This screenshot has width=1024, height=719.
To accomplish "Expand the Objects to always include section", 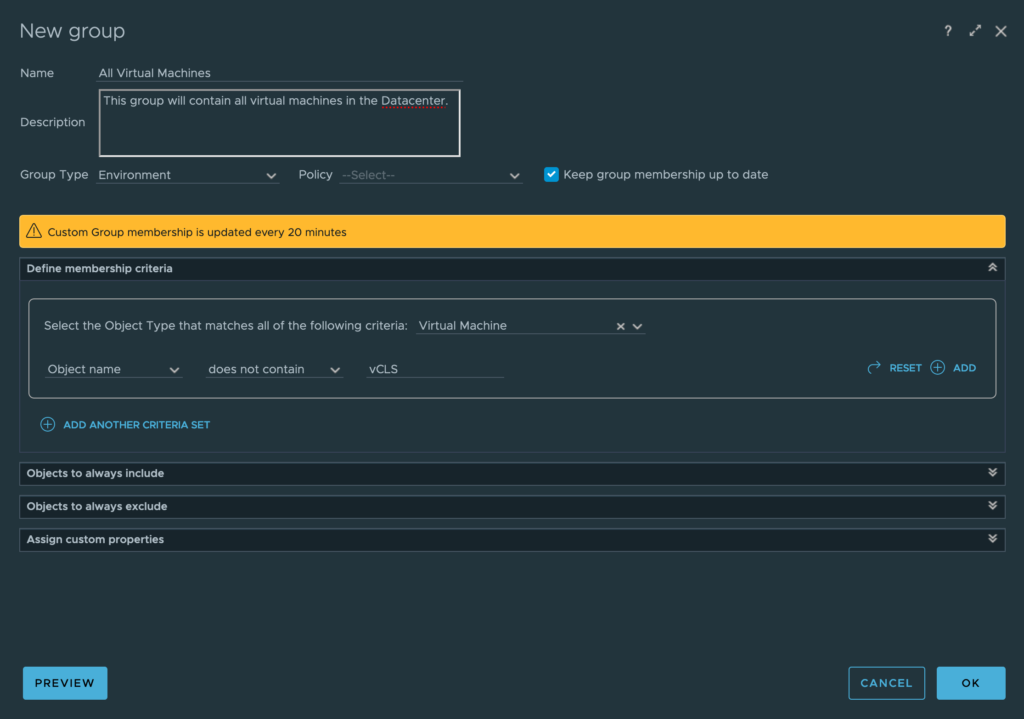I will [992, 473].
